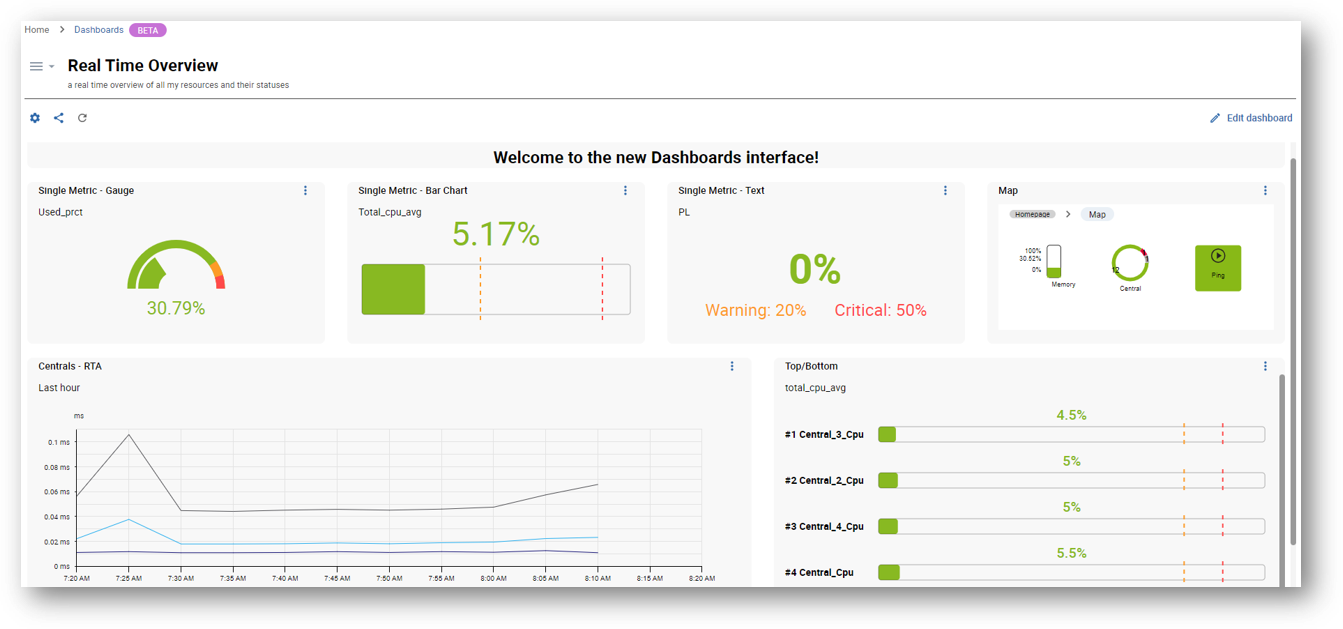Open the hamburger menu icon
1343x629 pixels.
(x=37, y=66)
